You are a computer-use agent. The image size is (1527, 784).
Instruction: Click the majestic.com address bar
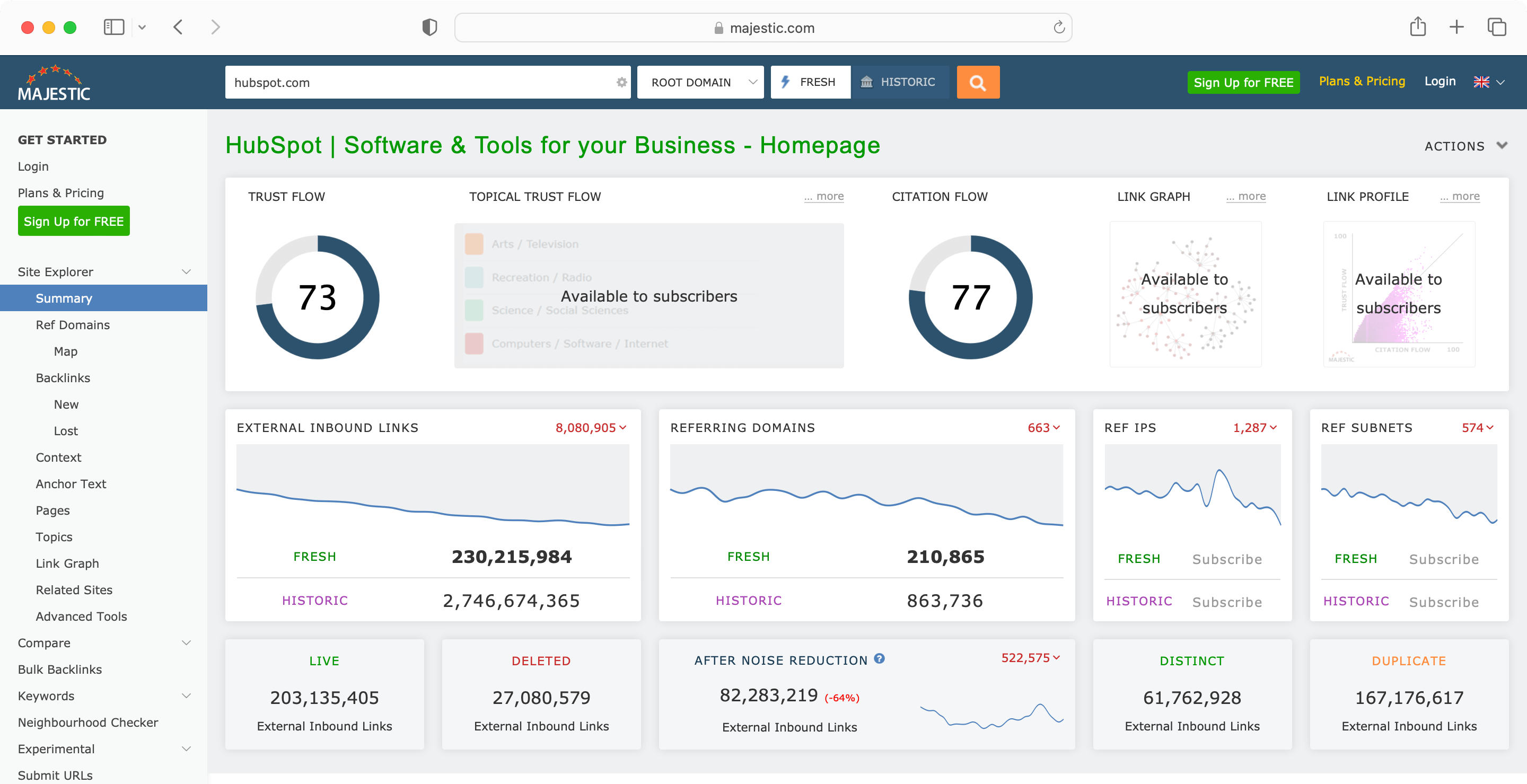pyautogui.click(x=763, y=27)
